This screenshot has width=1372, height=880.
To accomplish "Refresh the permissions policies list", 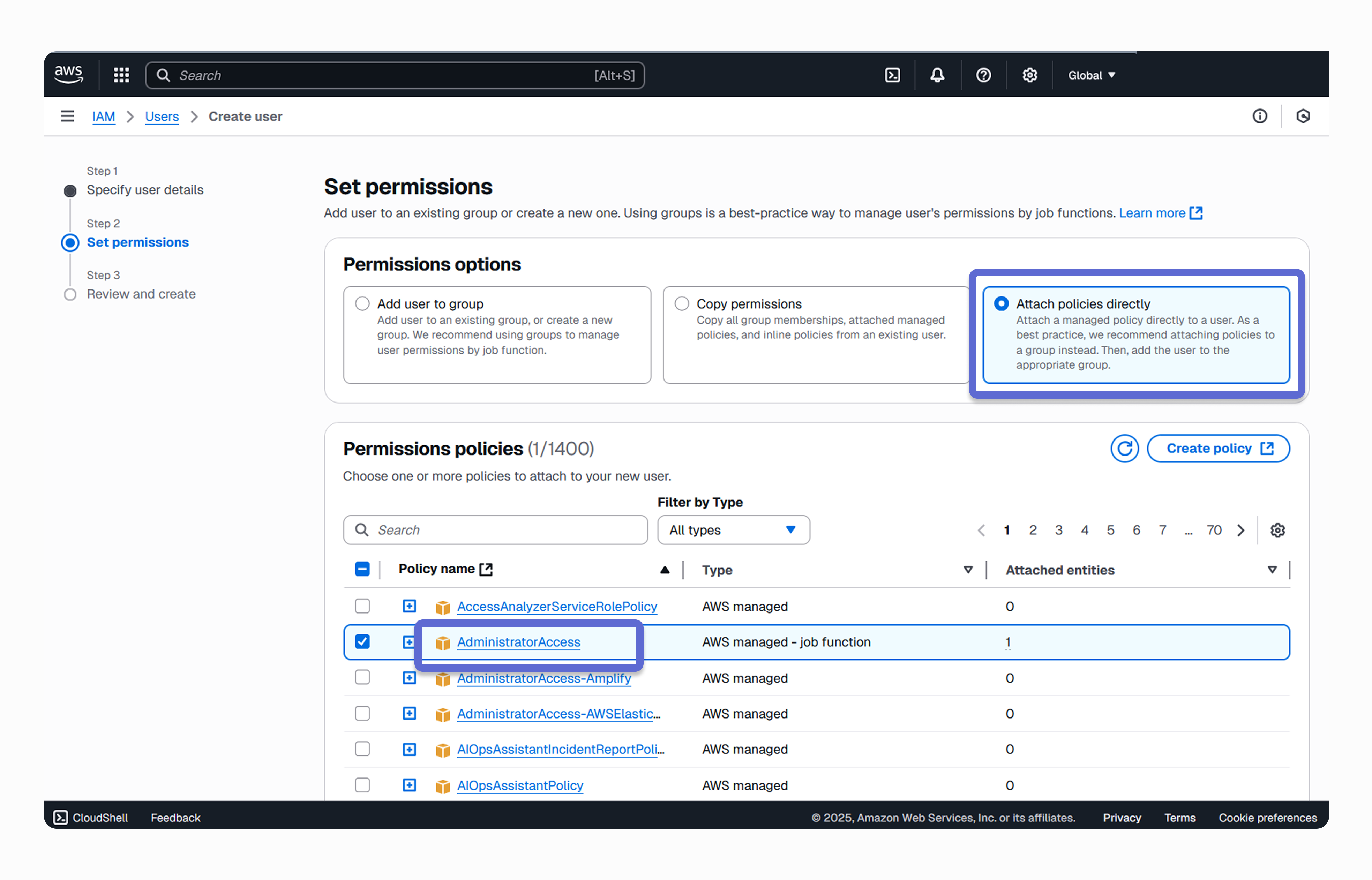I will pos(1125,449).
